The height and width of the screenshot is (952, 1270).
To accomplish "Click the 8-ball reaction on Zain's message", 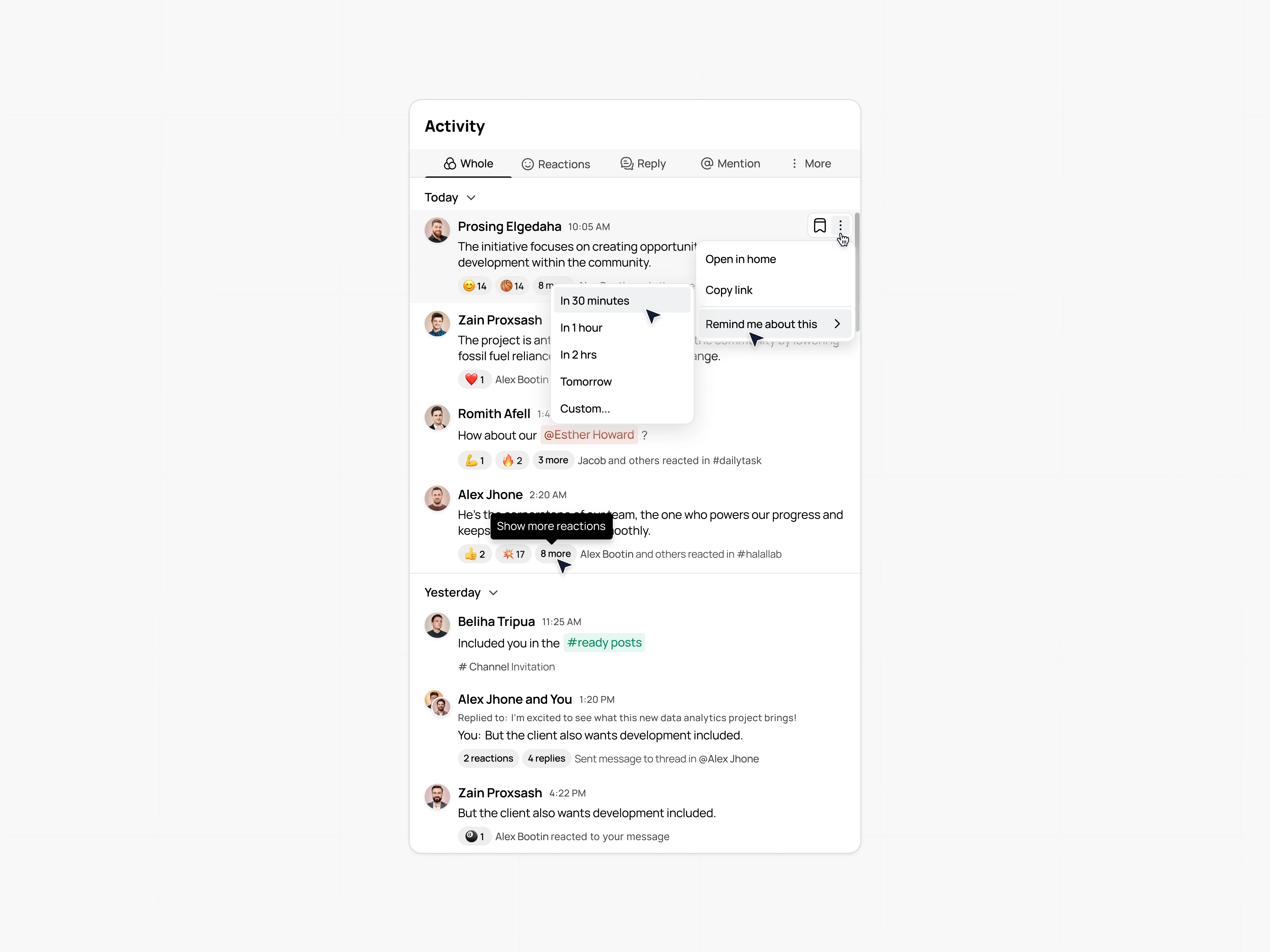I will click(474, 836).
